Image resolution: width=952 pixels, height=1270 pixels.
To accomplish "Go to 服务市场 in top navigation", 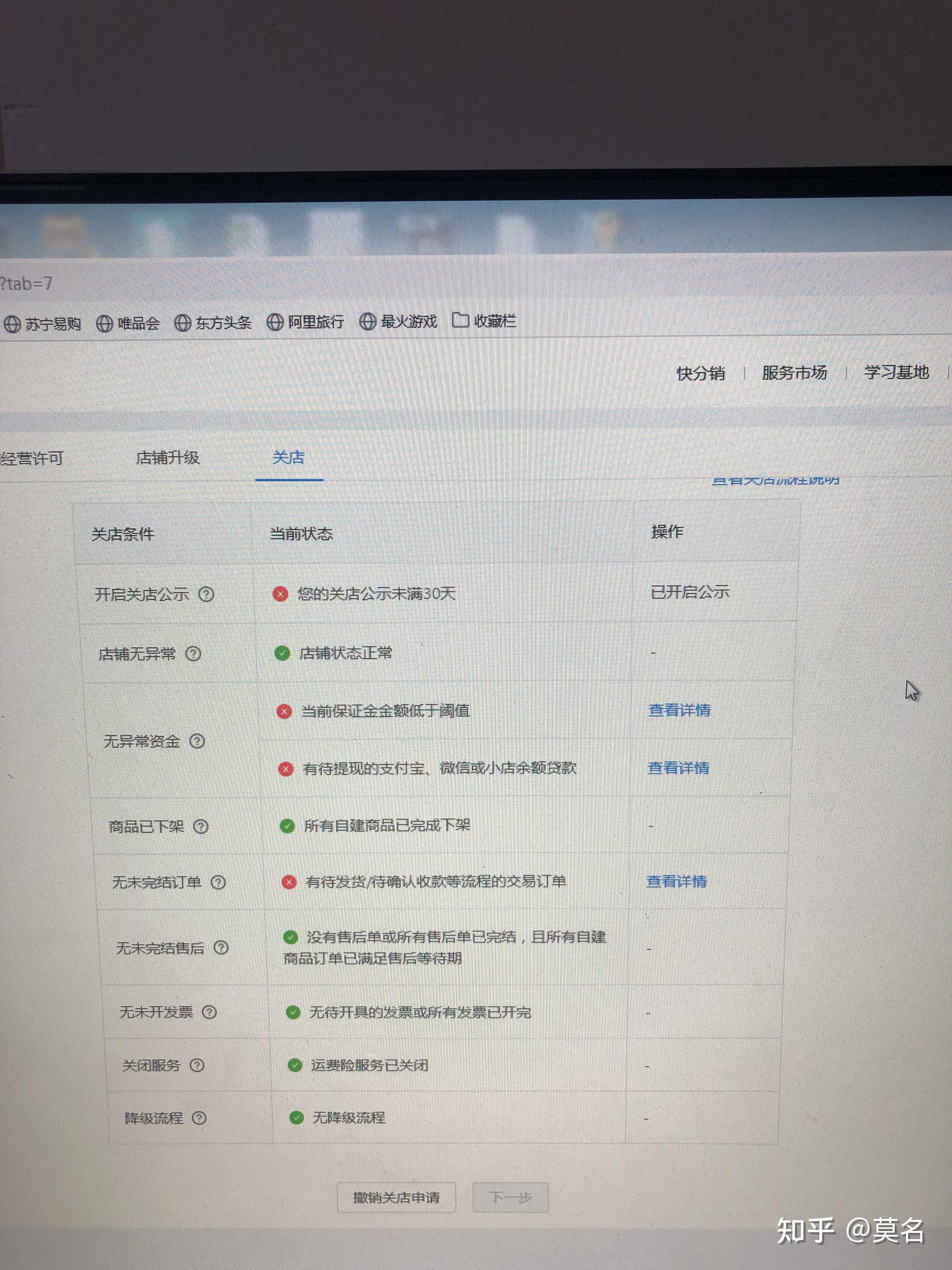I will coord(794,373).
